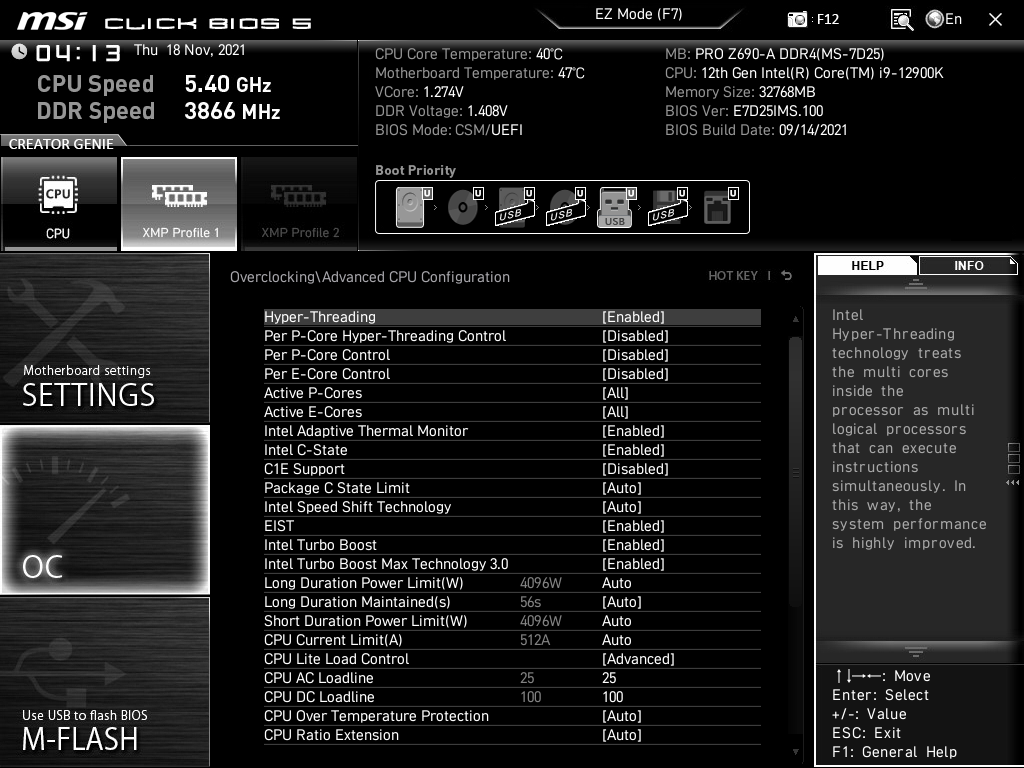Select the CPU Creator Genie icon
Viewport: 1024px width, 768px height.
pos(59,204)
